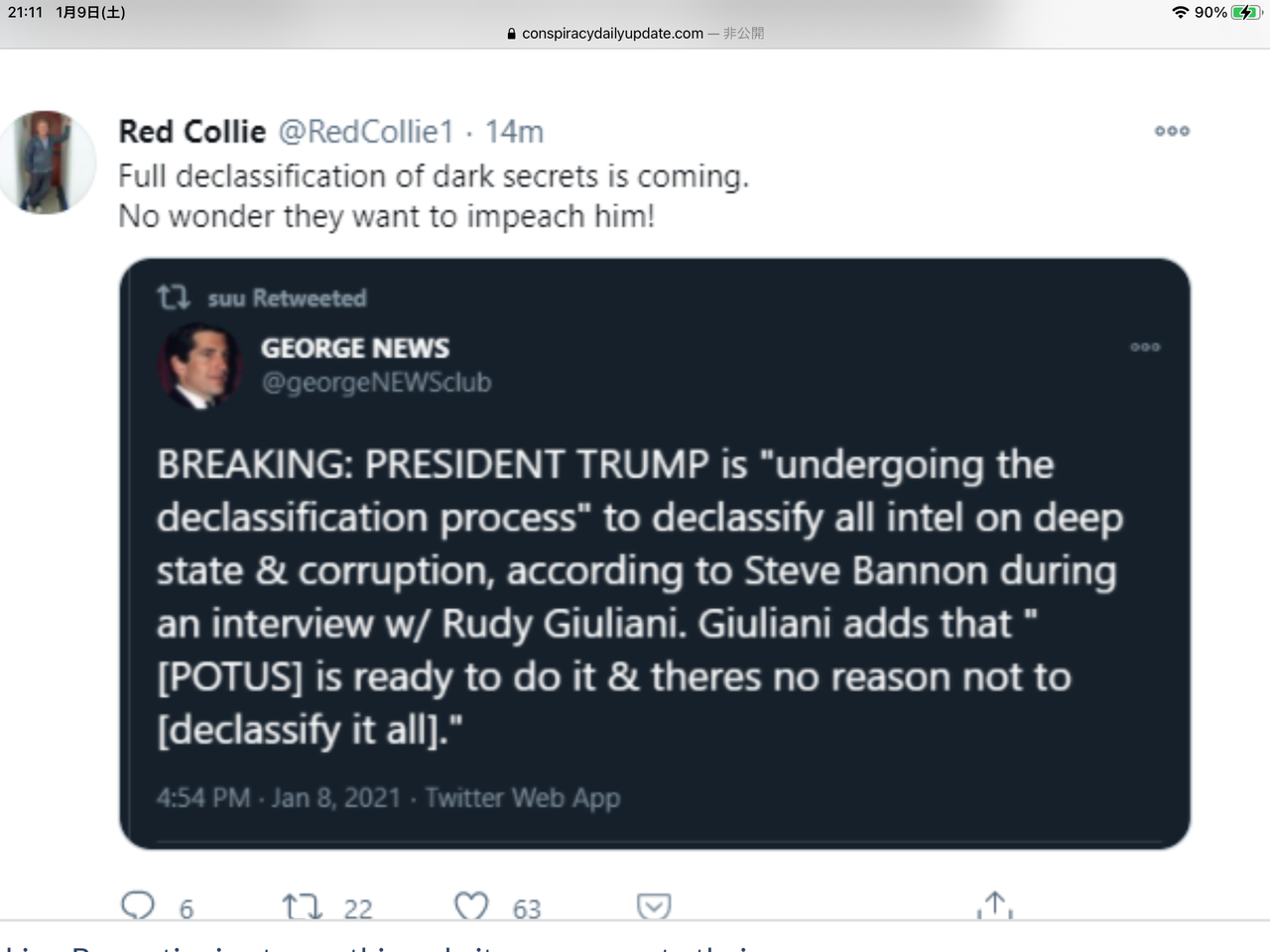Open the @georgeNEWSclub handle
Viewport: 1270px width, 952px height.
pyautogui.click(x=376, y=383)
